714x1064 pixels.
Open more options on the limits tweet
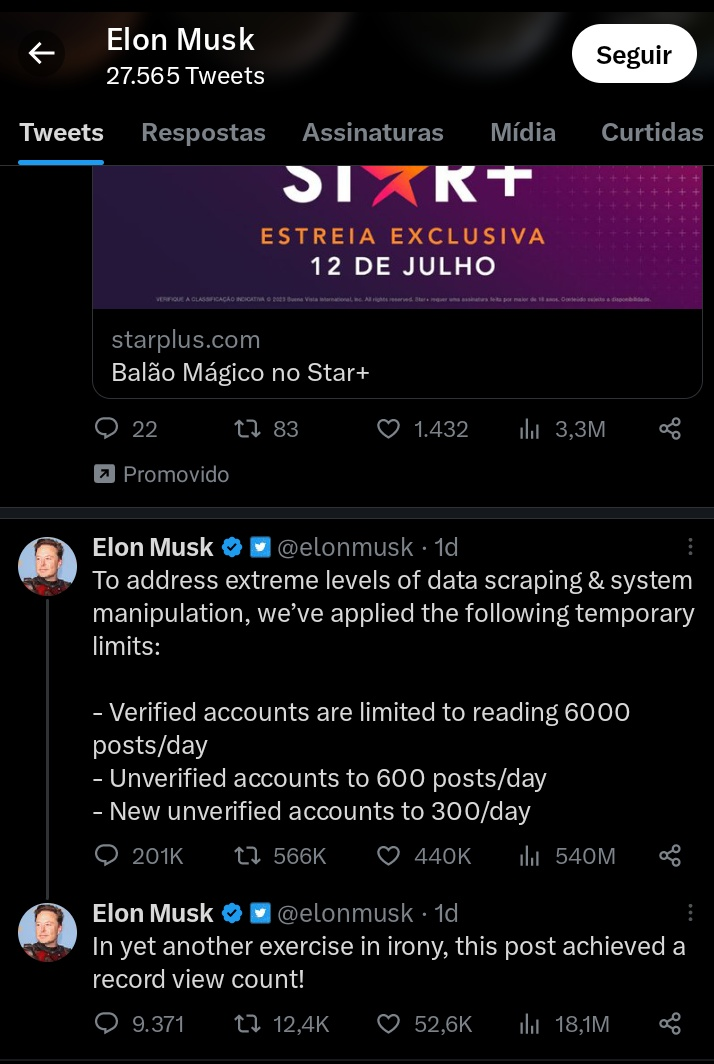tap(690, 547)
